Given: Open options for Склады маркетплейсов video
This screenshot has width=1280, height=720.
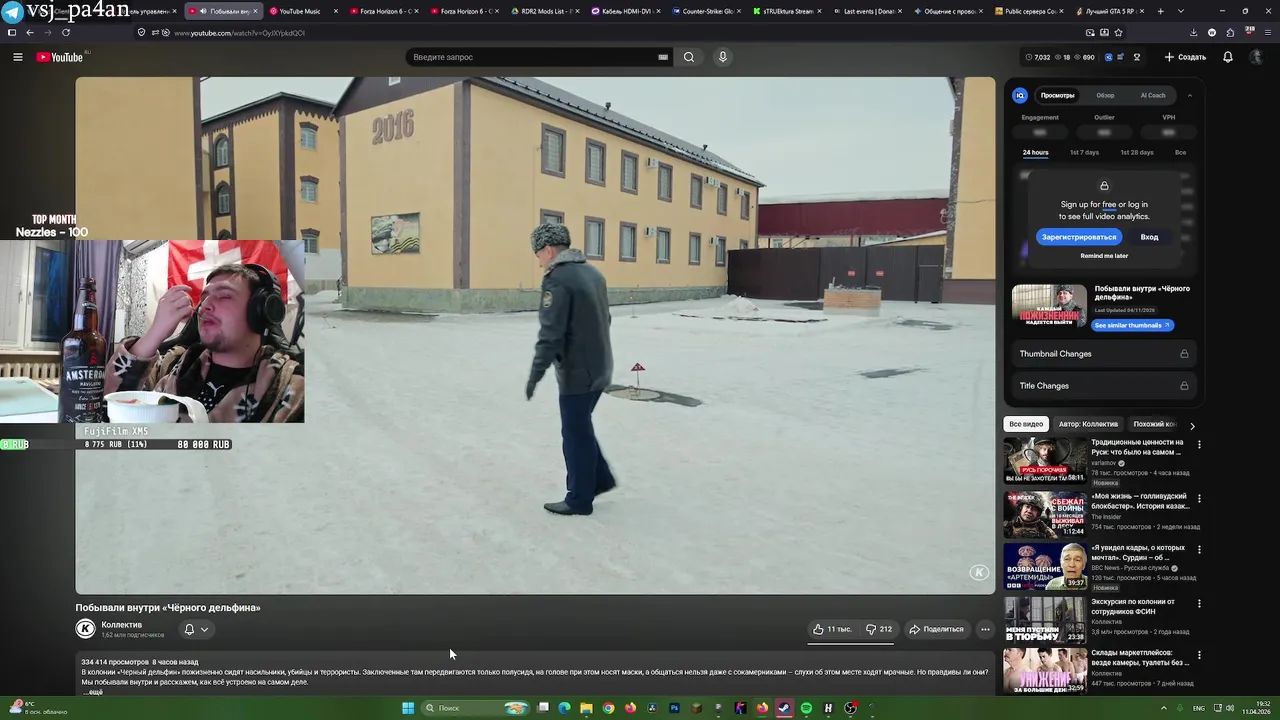Looking at the screenshot, I should point(1199,656).
